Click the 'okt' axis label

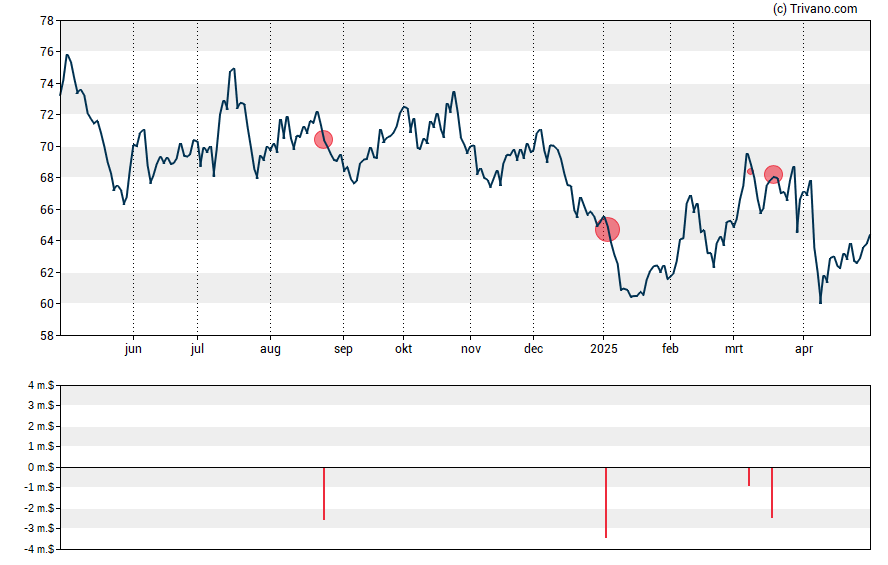[404, 348]
